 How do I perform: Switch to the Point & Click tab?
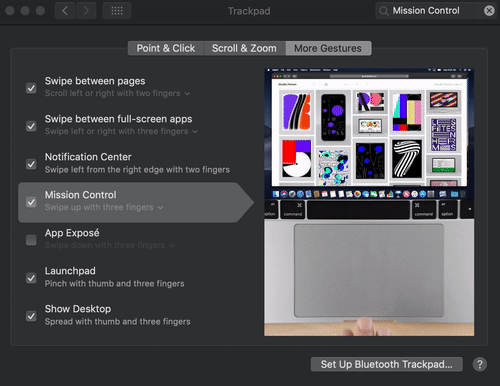tap(166, 48)
